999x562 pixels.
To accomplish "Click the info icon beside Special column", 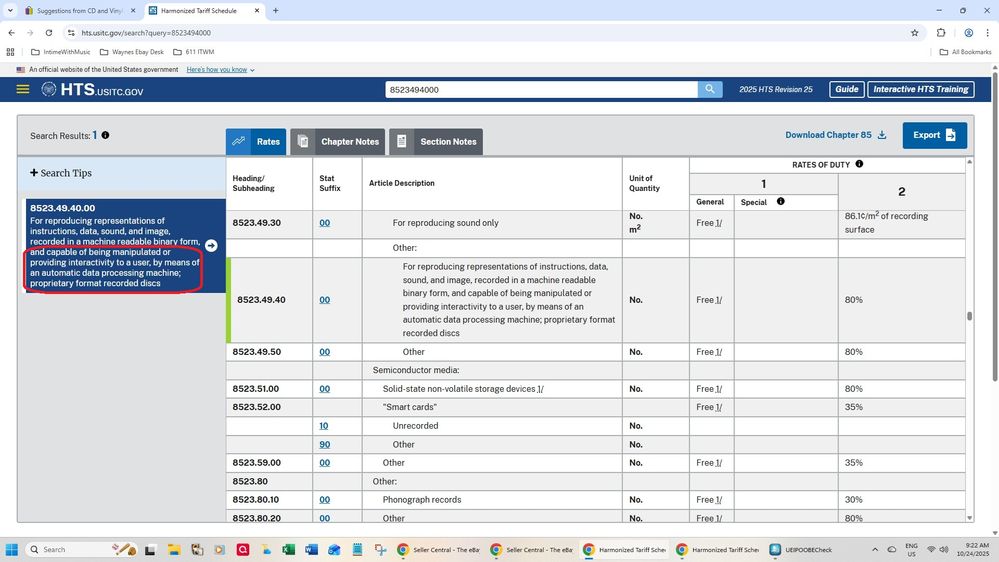I will [x=781, y=202].
